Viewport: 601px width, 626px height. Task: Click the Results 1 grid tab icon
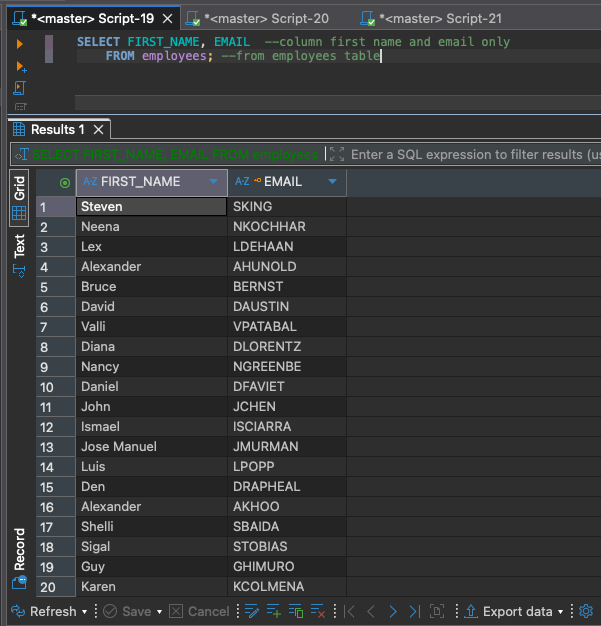[x=18, y=129]
